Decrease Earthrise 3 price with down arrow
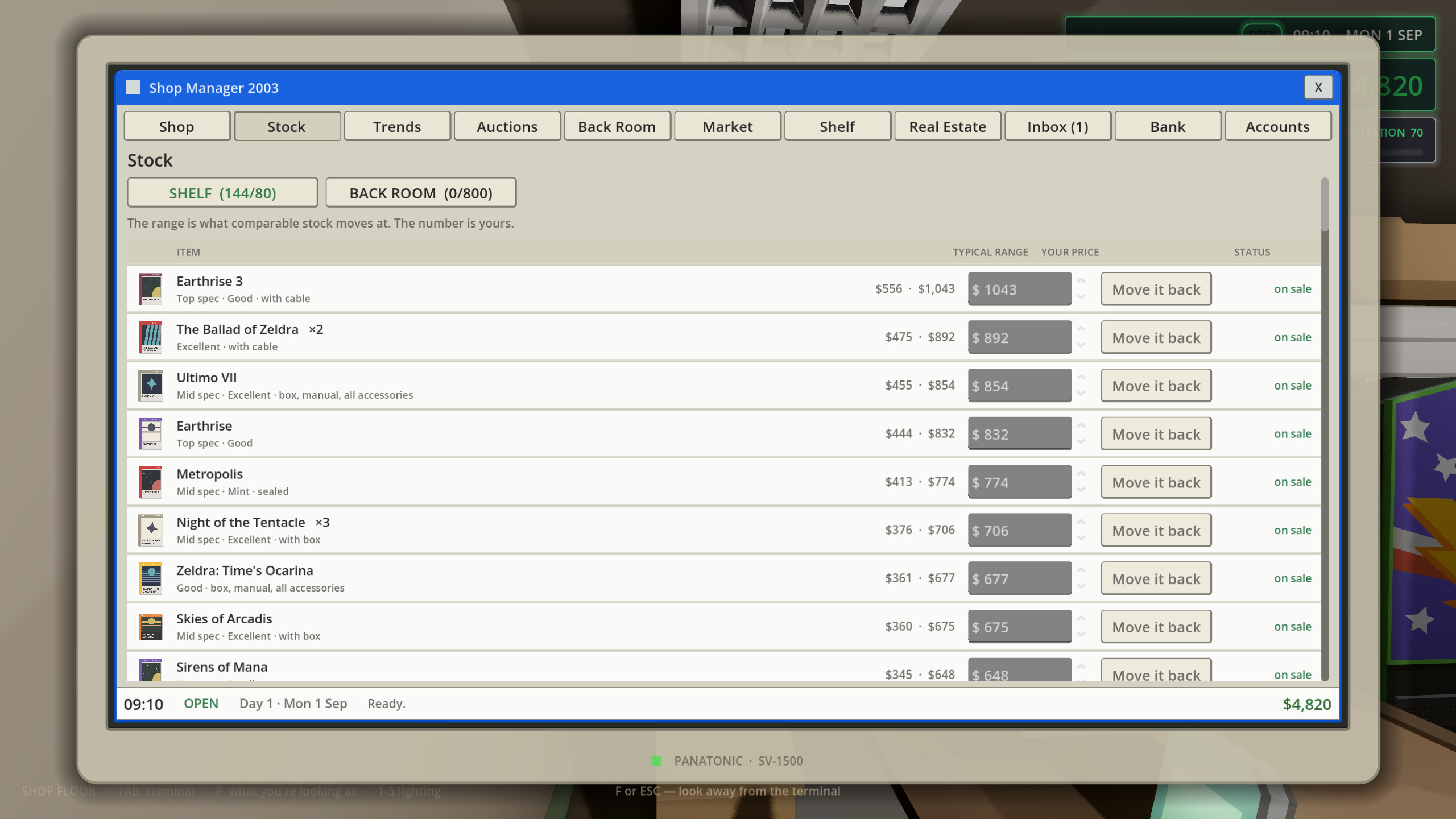The image size is (1456, 819). [1081, 297]
